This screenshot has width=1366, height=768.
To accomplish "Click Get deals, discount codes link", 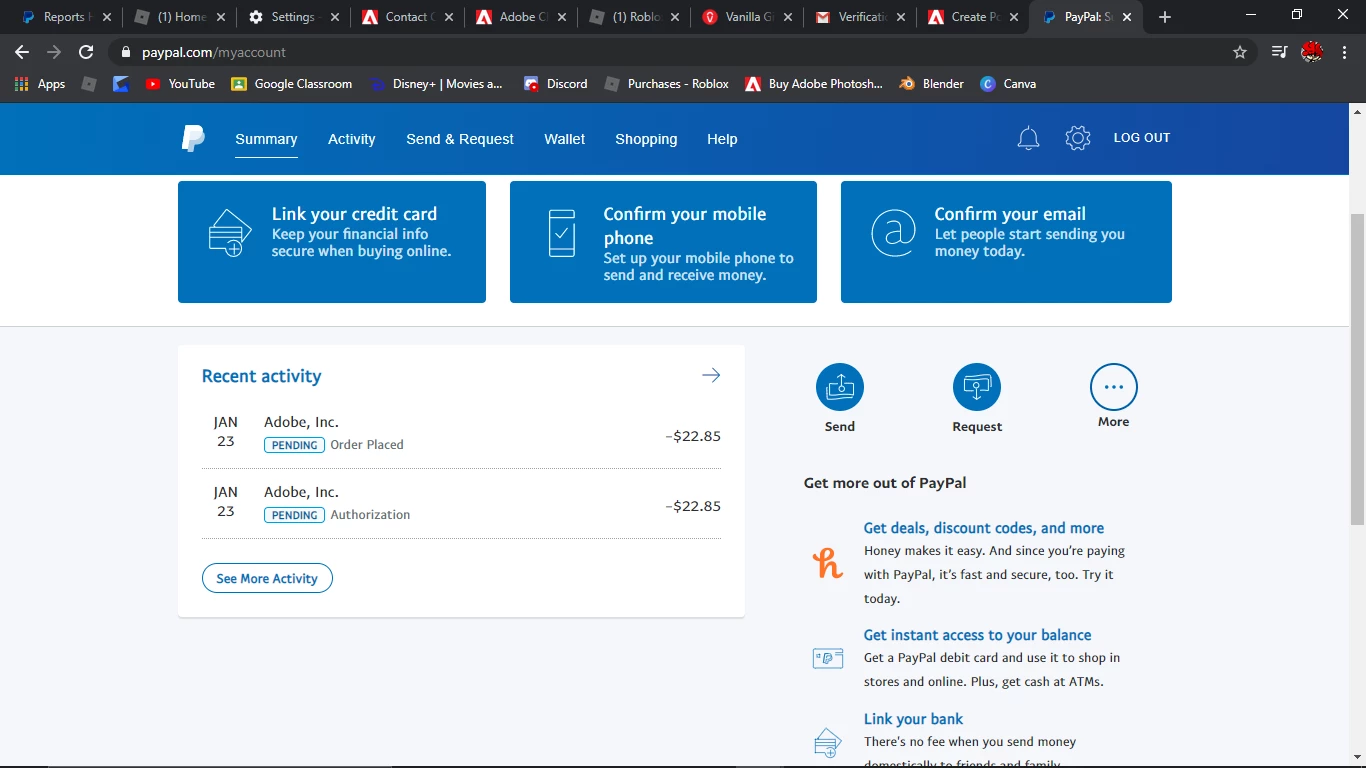I will point(984,528).
